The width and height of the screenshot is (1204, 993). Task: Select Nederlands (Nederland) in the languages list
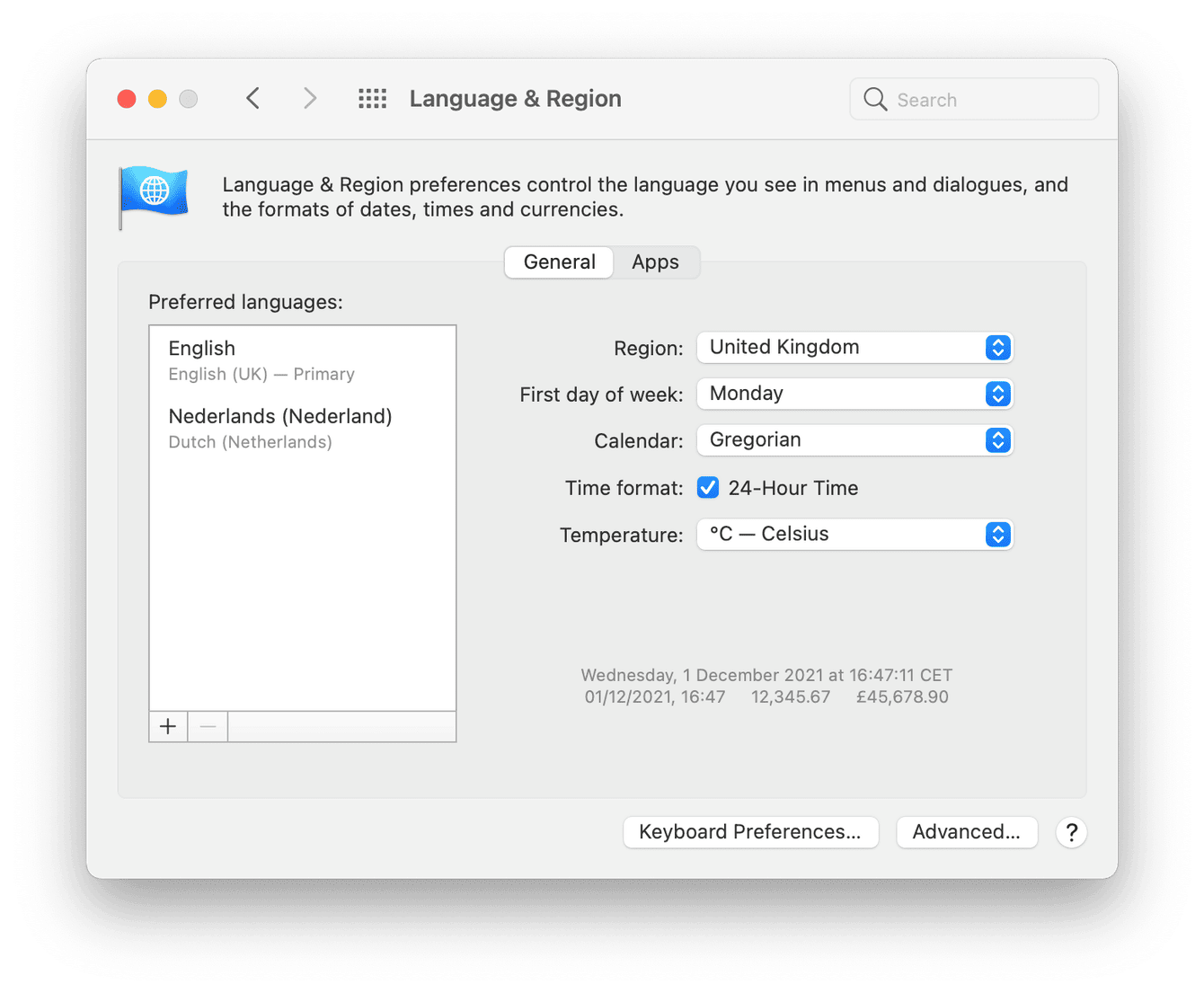279,427
